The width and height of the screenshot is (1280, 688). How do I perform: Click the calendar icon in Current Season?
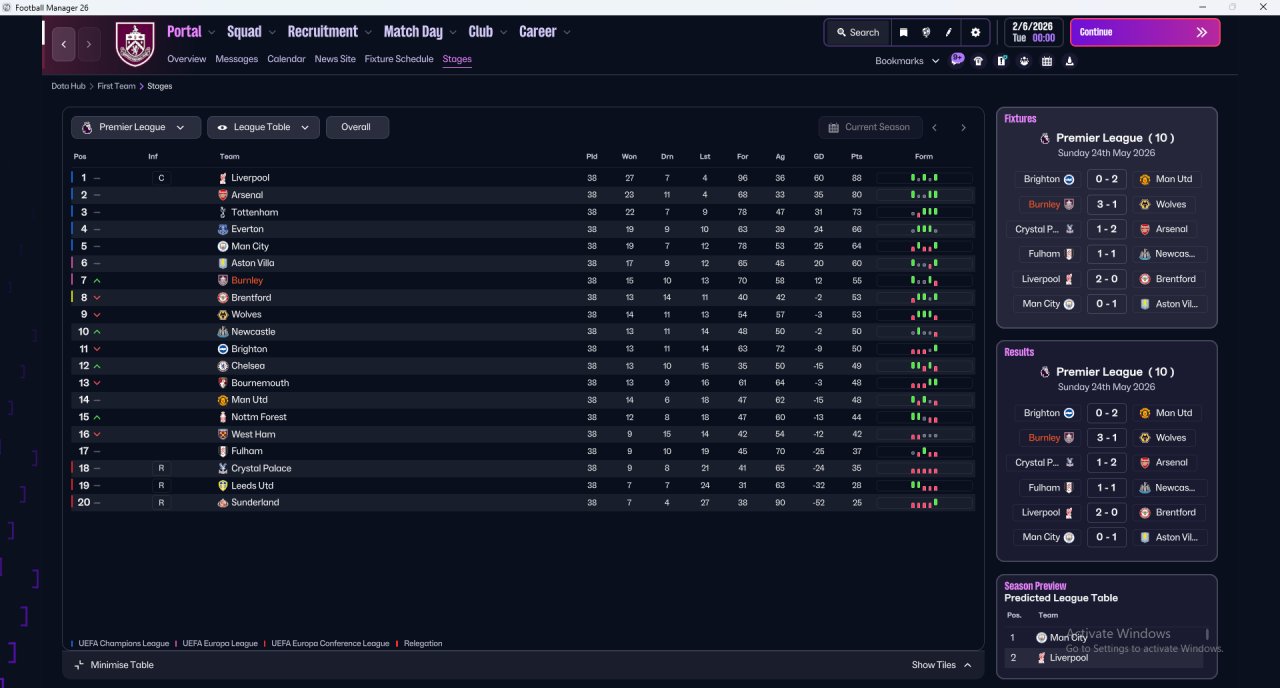point(833,127)
